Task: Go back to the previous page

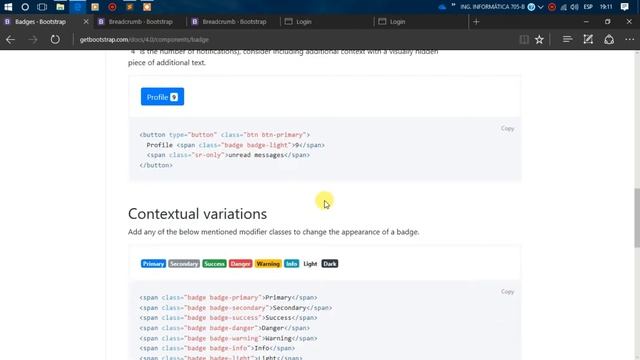Action: 11,40
